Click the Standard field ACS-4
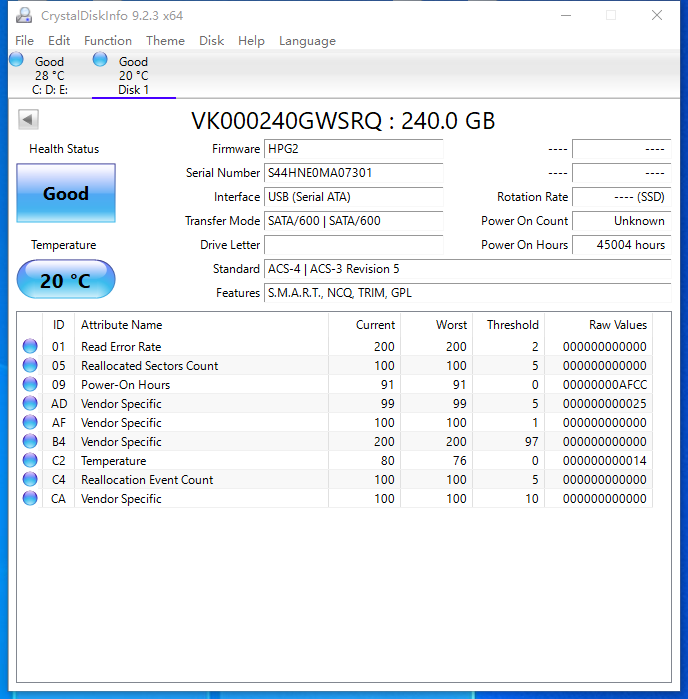The width and height of the screenshot is (688, 699). pyautogui.click(x=468, y=269)
